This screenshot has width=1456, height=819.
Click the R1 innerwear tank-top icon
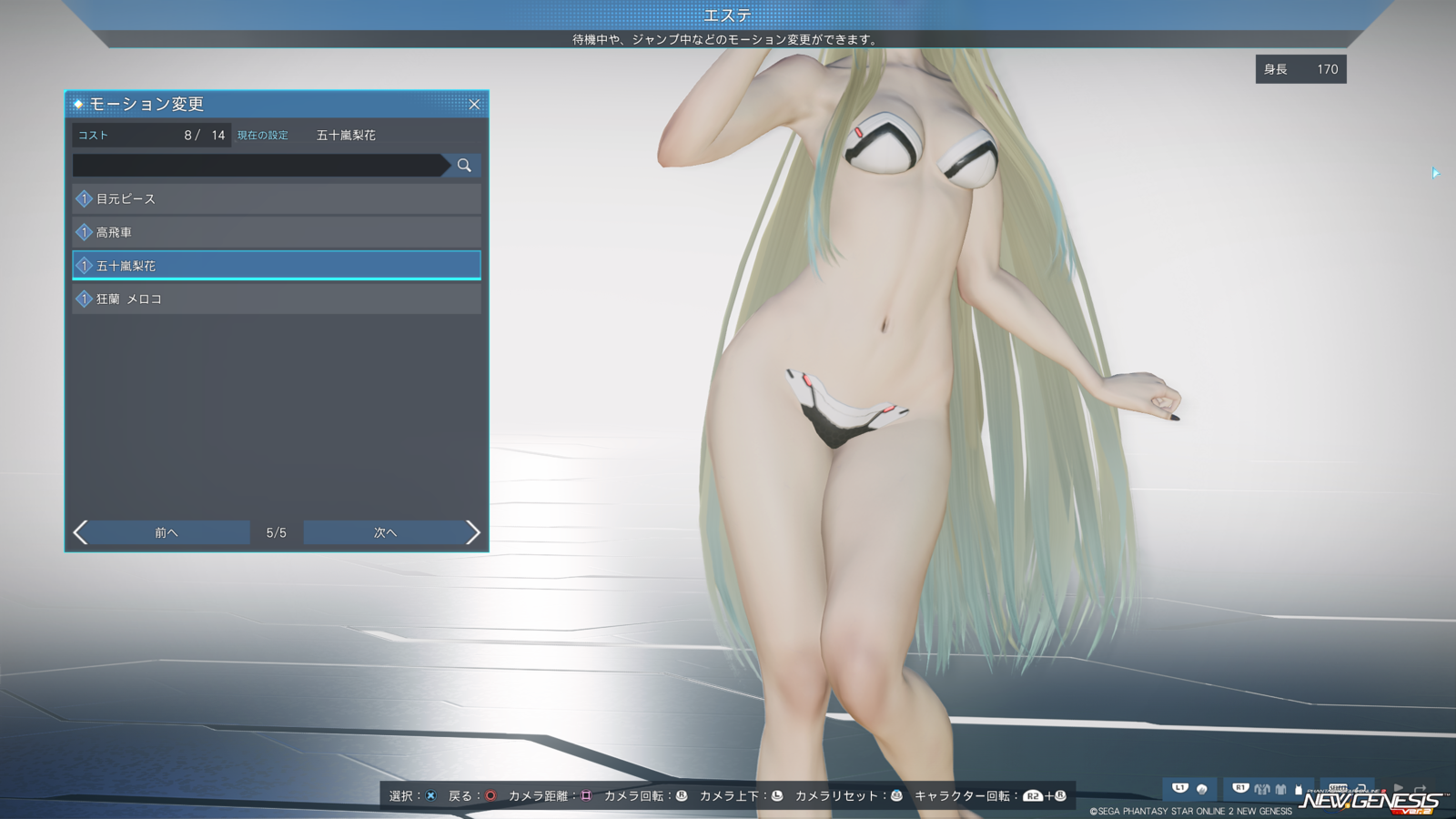(x=1299, y=789)
